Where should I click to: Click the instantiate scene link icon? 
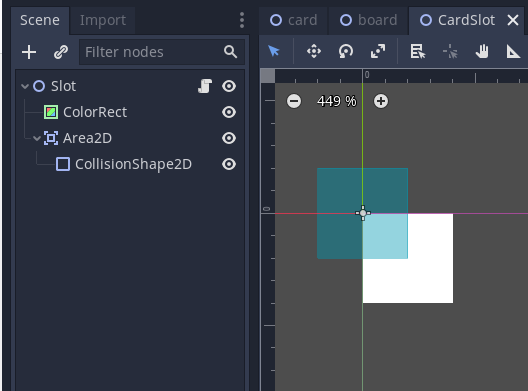click(x=61, y=52)
